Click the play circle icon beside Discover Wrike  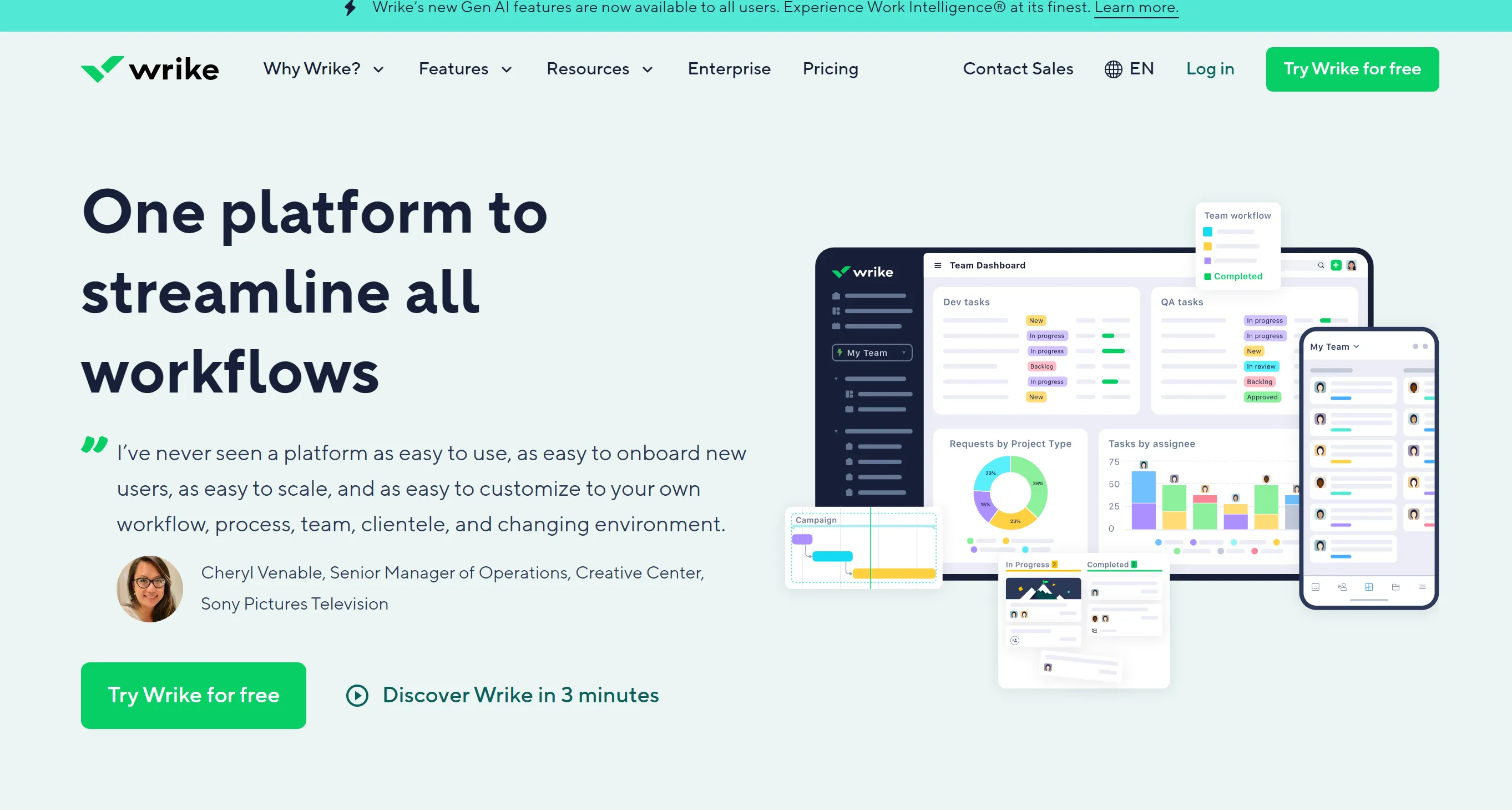357,696
